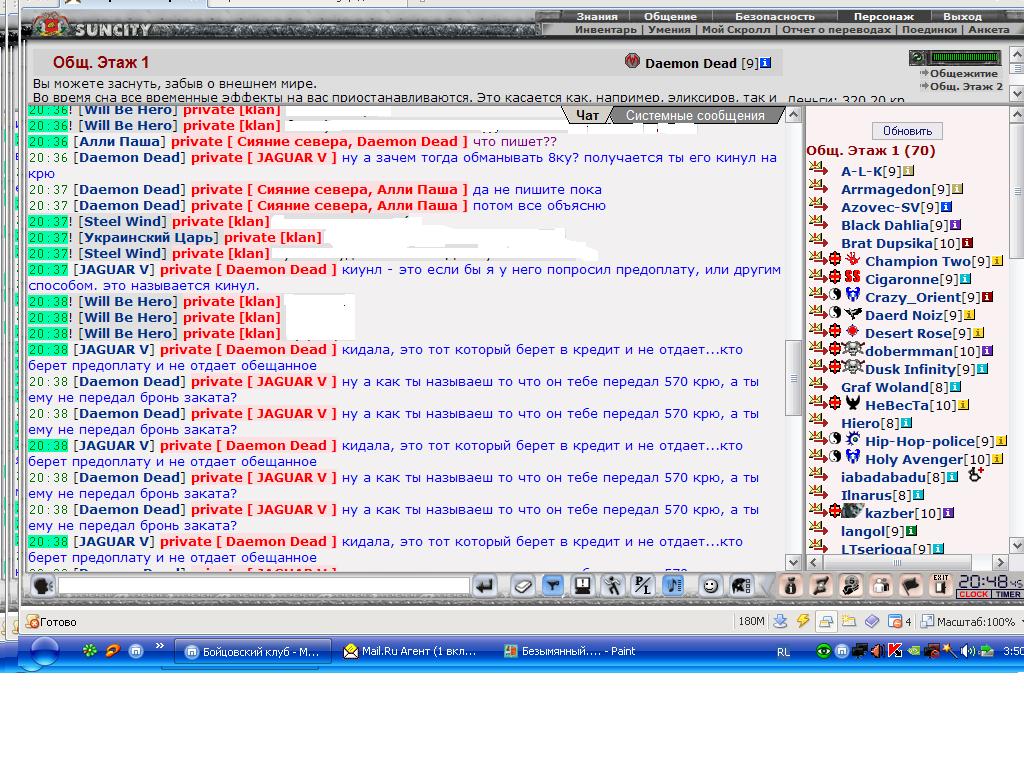Clear chat with the eraser icon
Image resolution: width=1024 pixels, height=768 pixels.
point(522,586)
